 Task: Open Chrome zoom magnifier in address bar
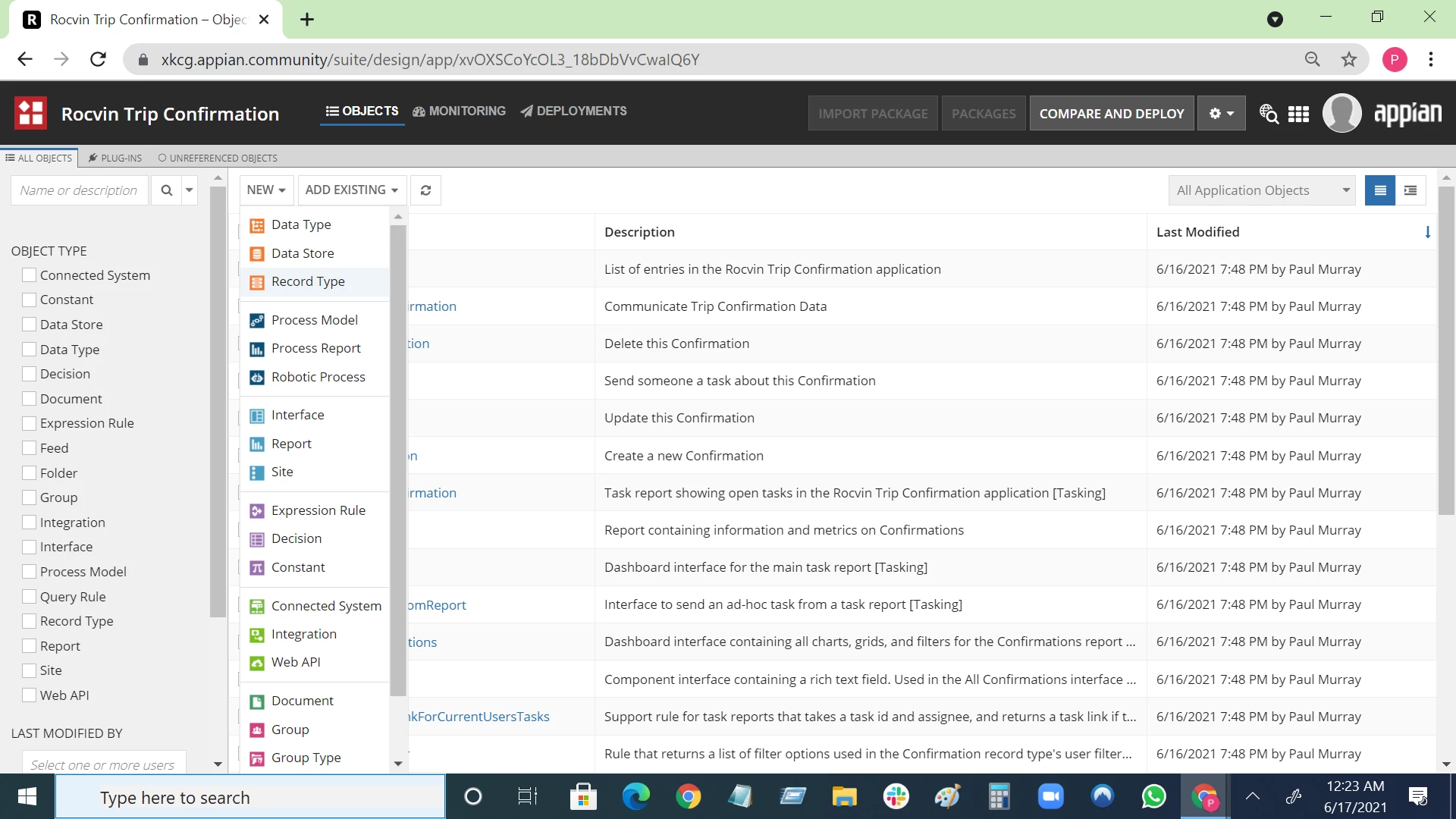pyautogui.click(x=1313, y=59)
